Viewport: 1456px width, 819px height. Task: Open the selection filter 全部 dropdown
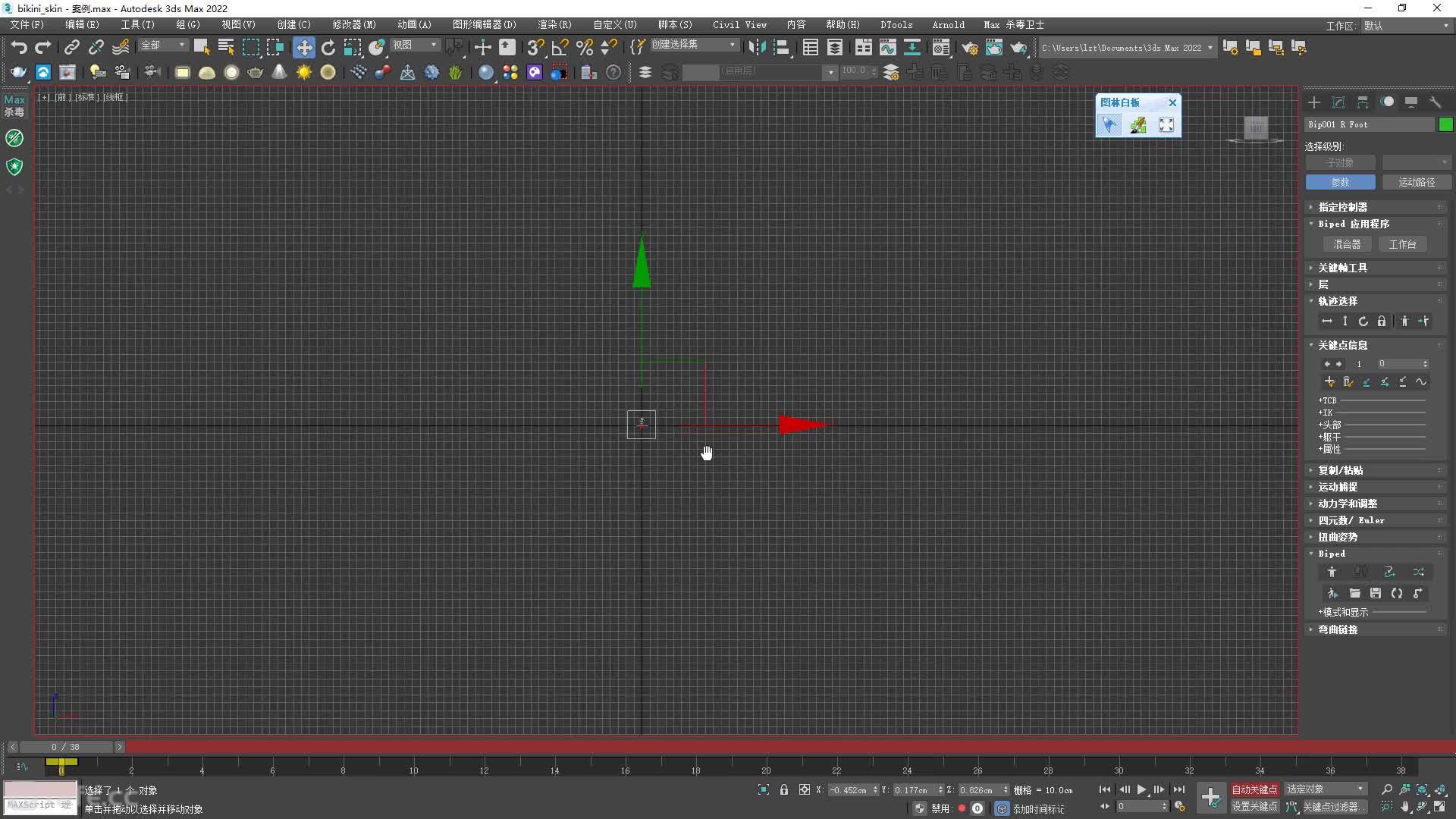tap(163, 45)
